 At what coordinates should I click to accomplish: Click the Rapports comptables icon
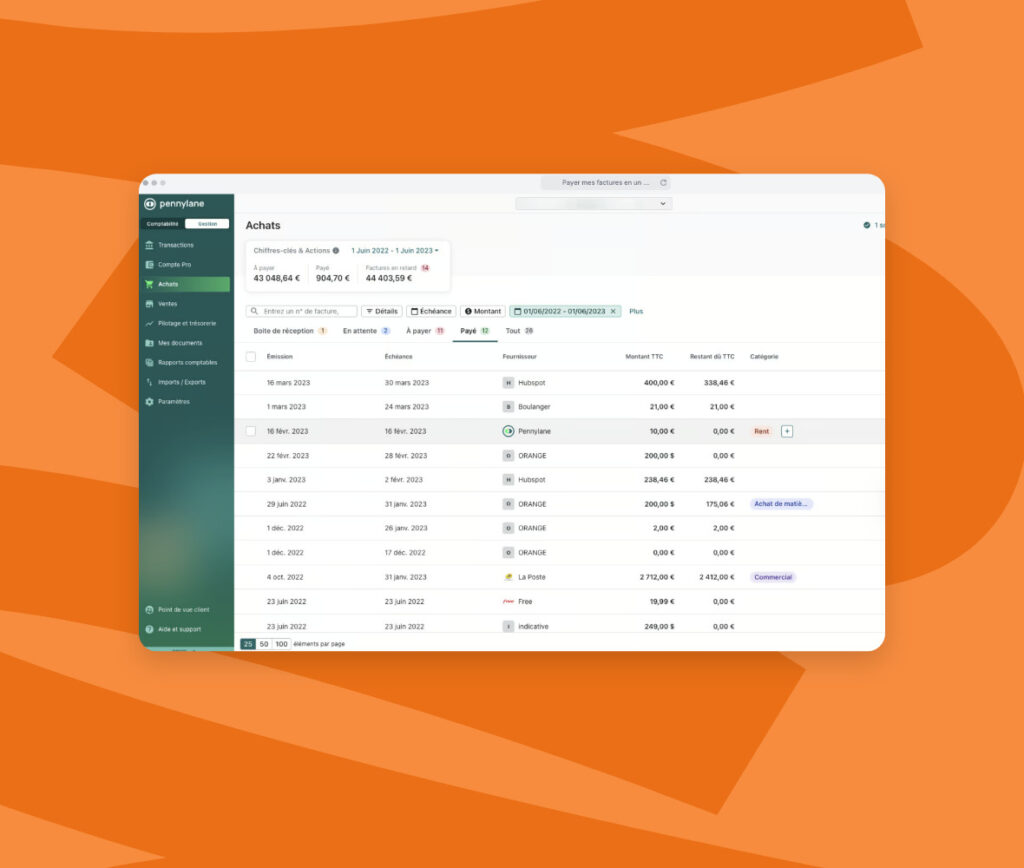[x=149, y=362]
